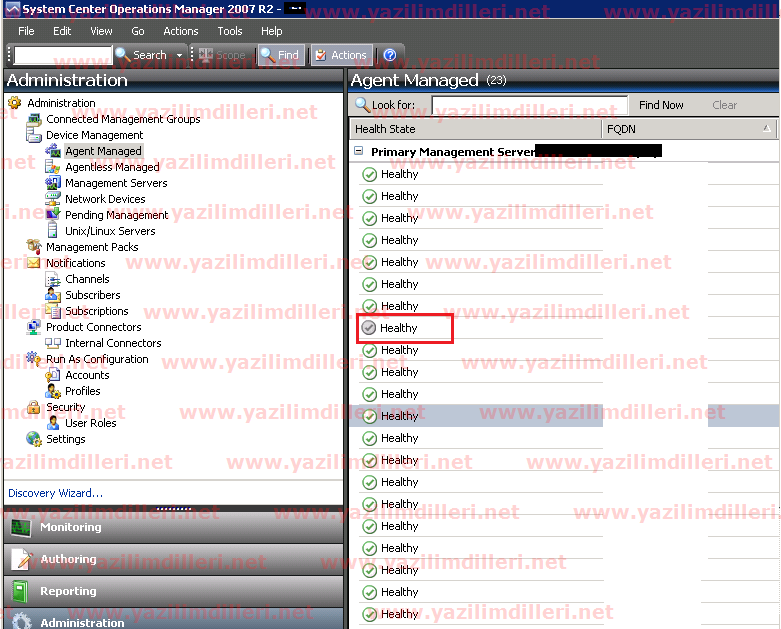The image size is (781, 629).
Task: Click the Agent Managed tree icon
Action: pos(53,150)
